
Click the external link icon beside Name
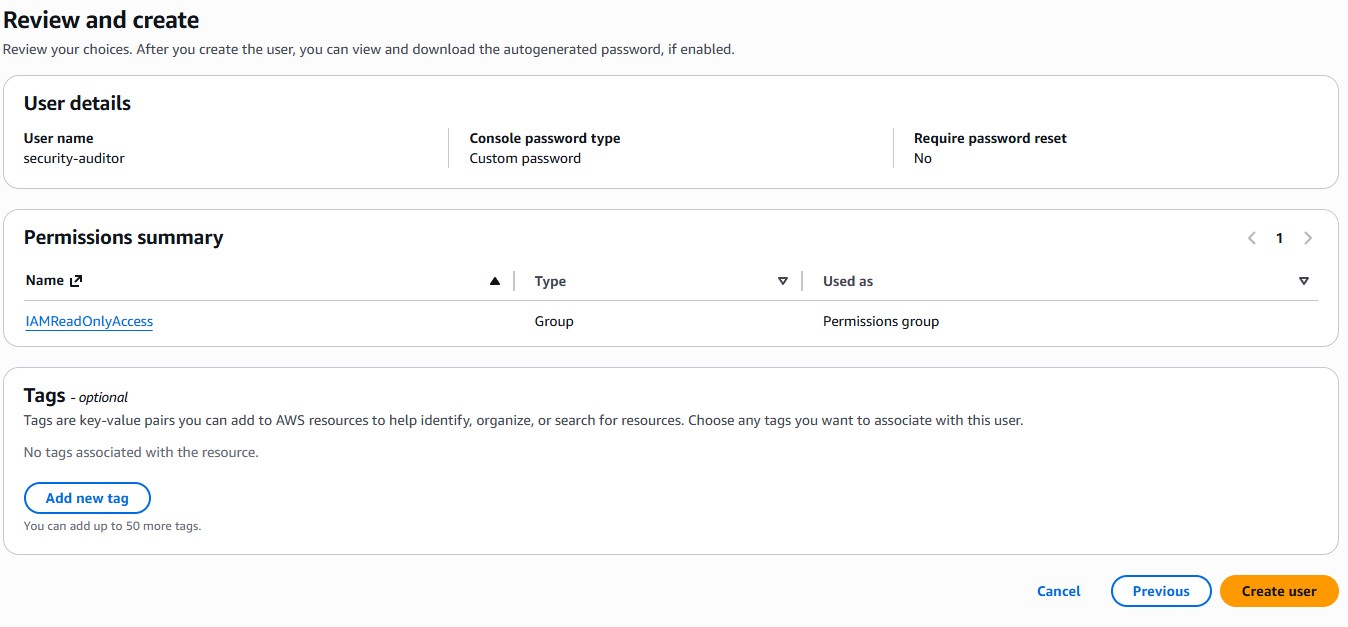(x=76, y=281)
